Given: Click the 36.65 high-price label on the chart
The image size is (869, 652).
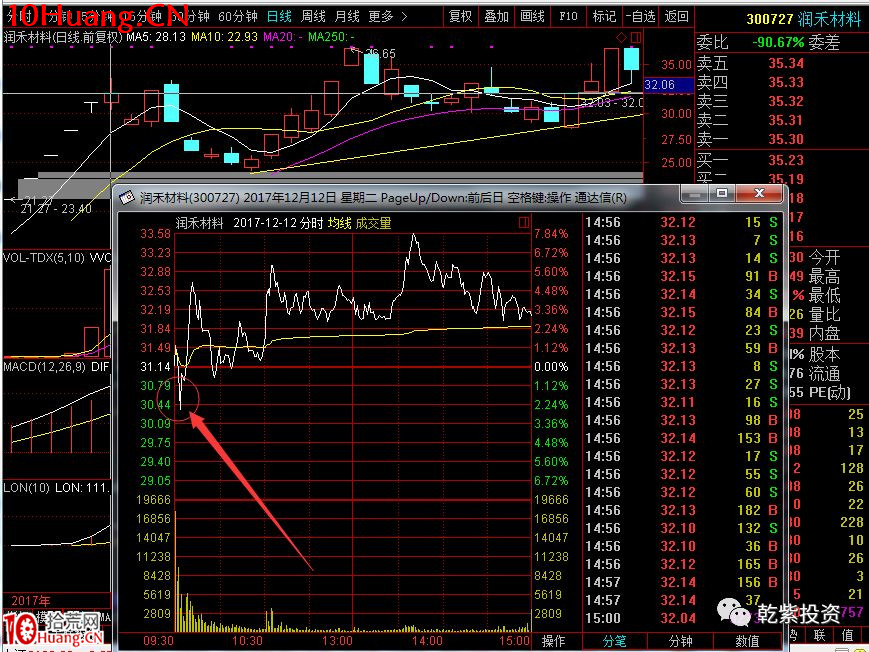Looking at the screenshot, I should tap(380, 54).
